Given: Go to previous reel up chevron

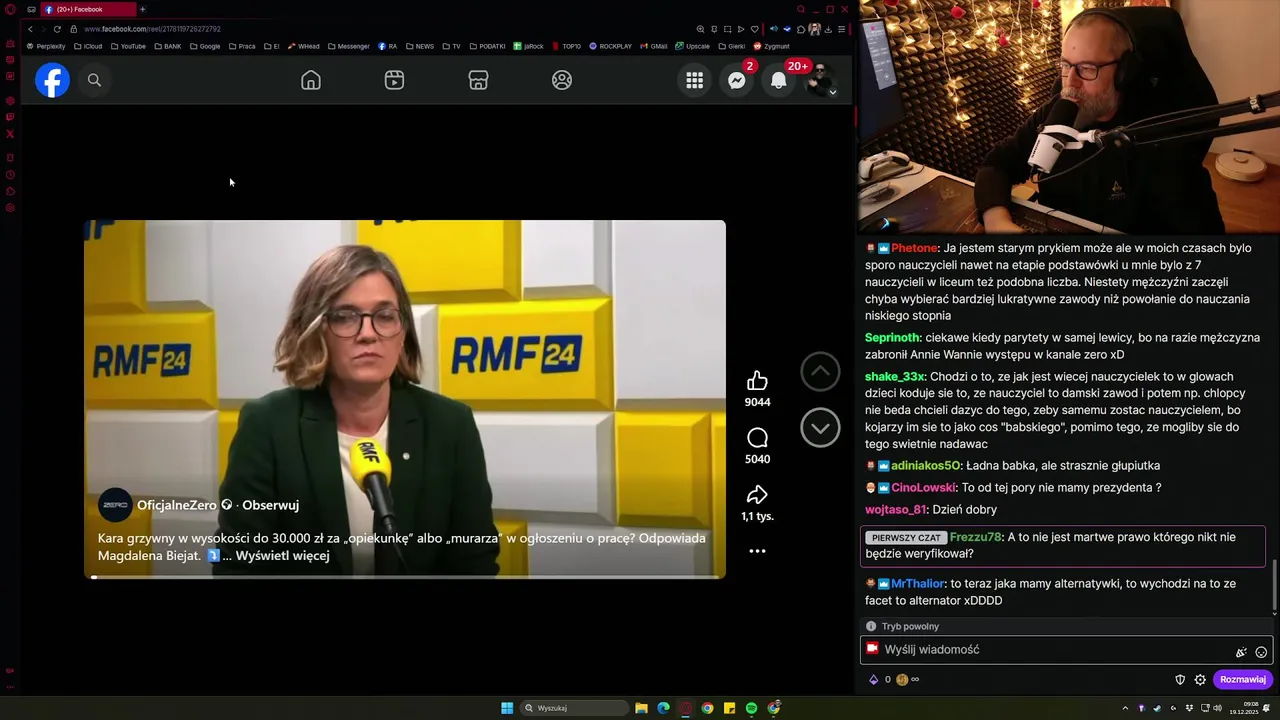Looking at the screenshot, I should coord(820,371).
